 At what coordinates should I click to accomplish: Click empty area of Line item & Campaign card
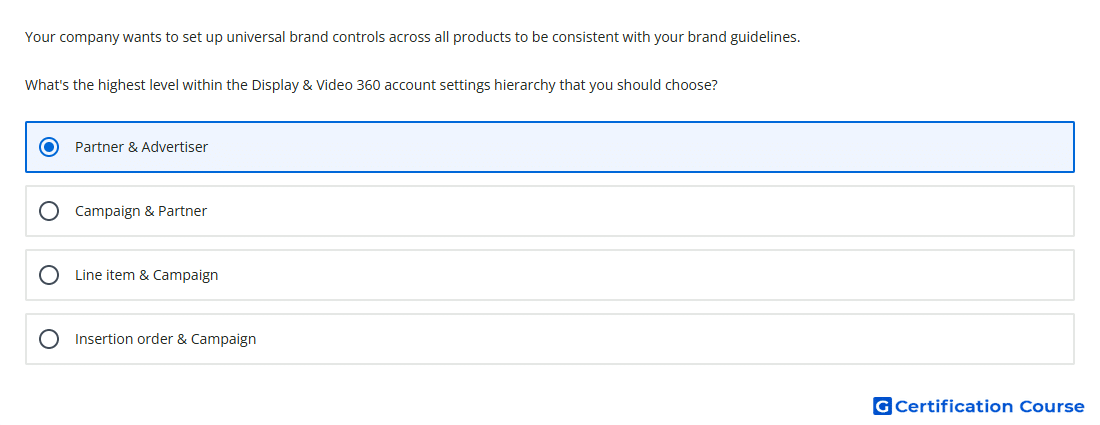[631, 275]
